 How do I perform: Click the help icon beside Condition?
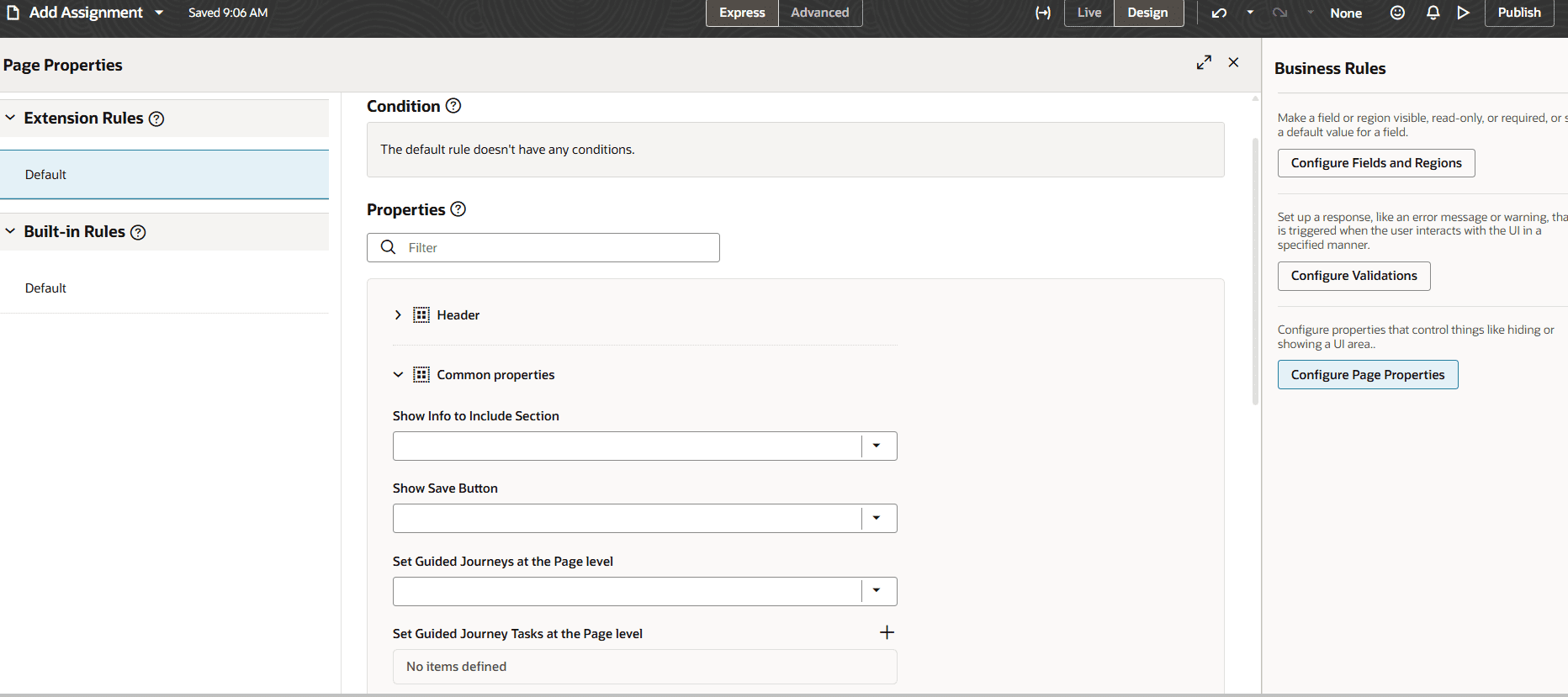[x=453, y=106]
